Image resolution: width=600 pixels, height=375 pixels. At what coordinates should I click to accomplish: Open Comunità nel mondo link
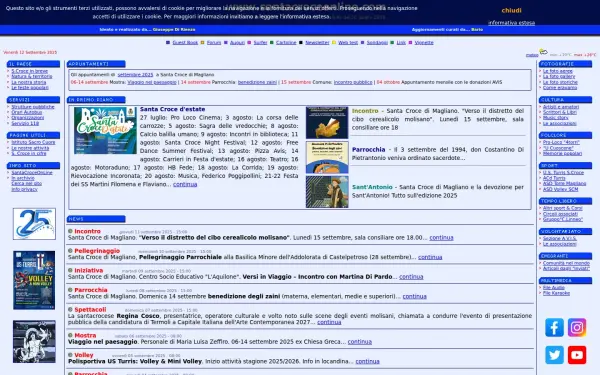566,263
